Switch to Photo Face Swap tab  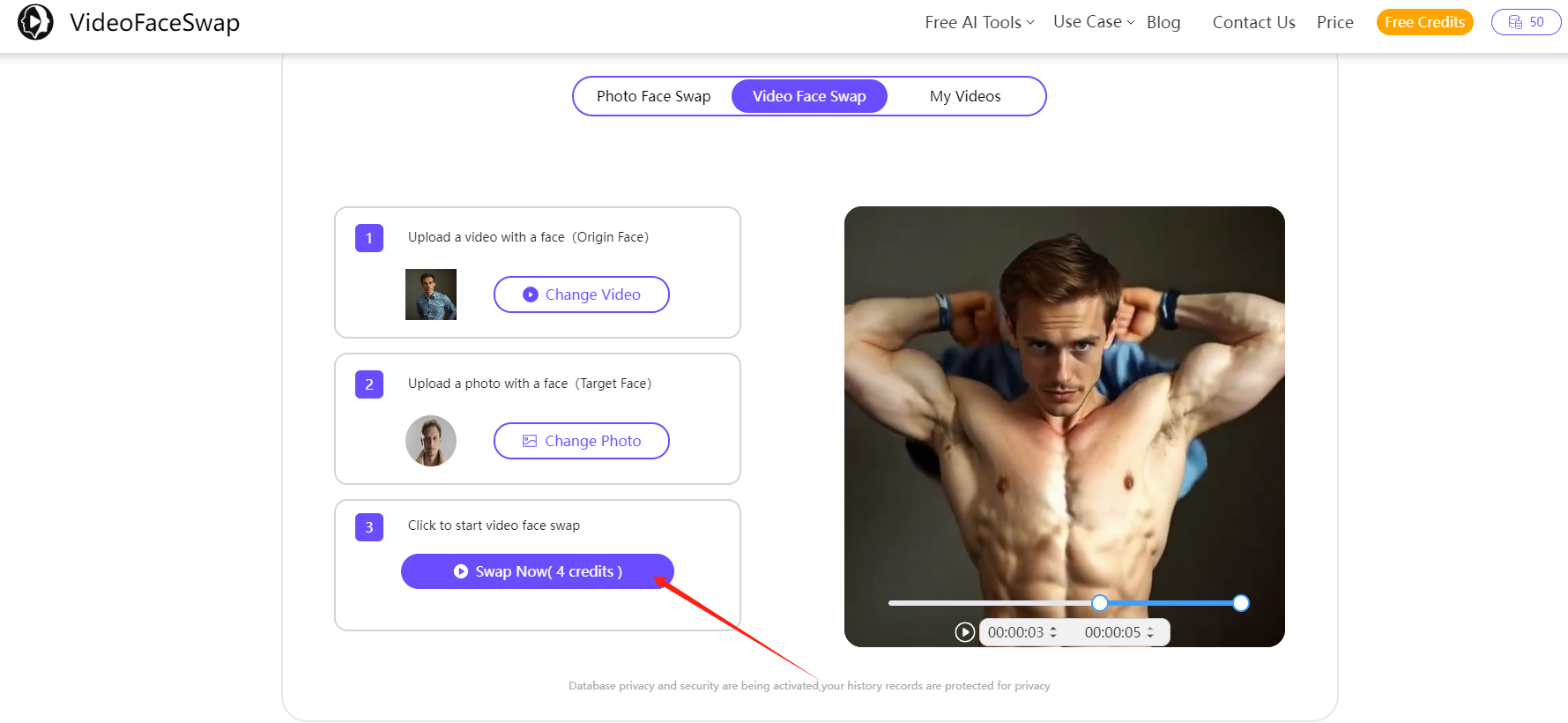click(x=653, y=96)
